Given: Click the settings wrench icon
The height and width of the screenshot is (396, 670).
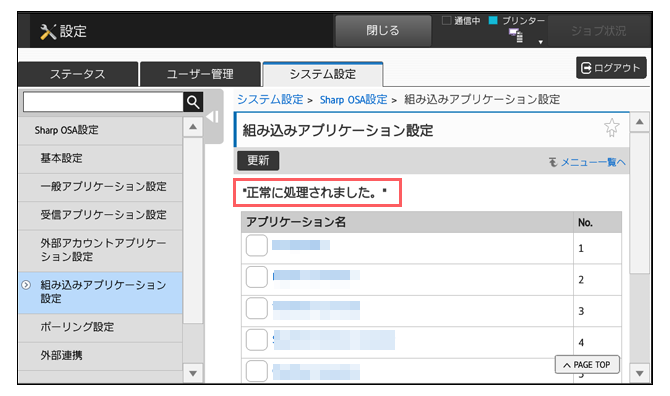Looking at the screenshot, I should [48, 32].
